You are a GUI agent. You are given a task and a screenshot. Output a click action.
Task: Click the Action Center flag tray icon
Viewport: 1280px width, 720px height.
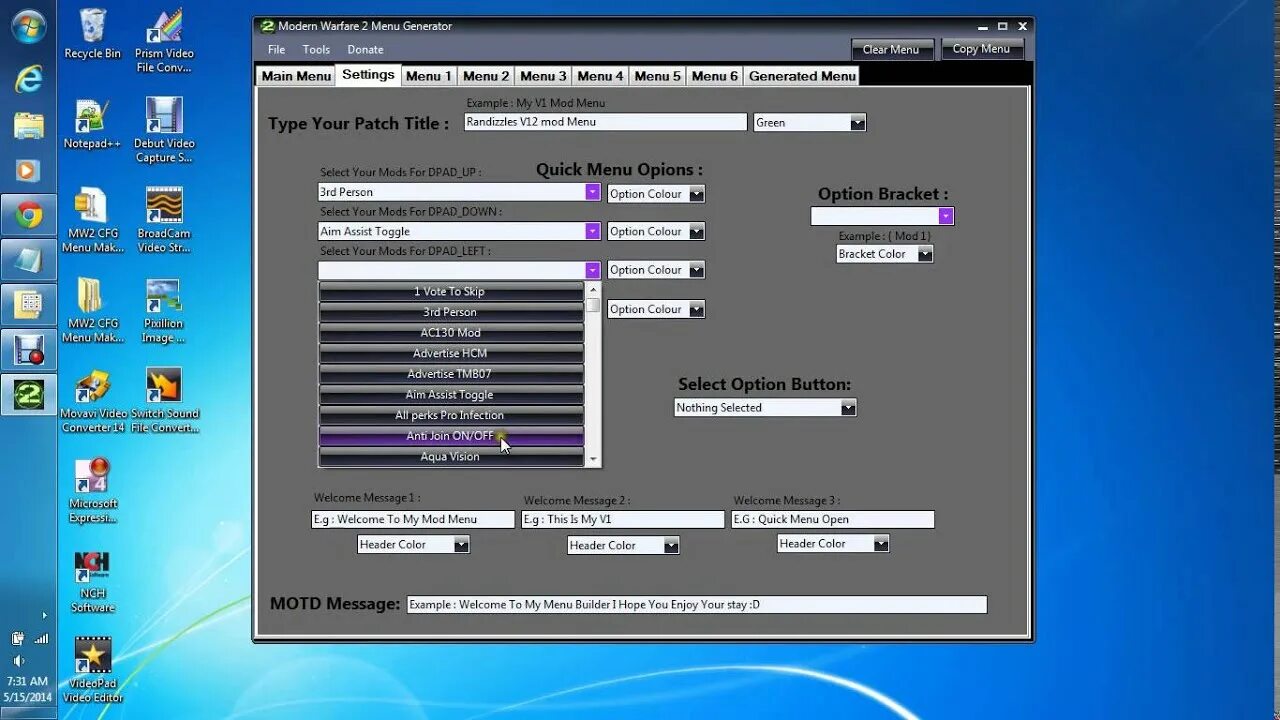click(x=18, y=638)
